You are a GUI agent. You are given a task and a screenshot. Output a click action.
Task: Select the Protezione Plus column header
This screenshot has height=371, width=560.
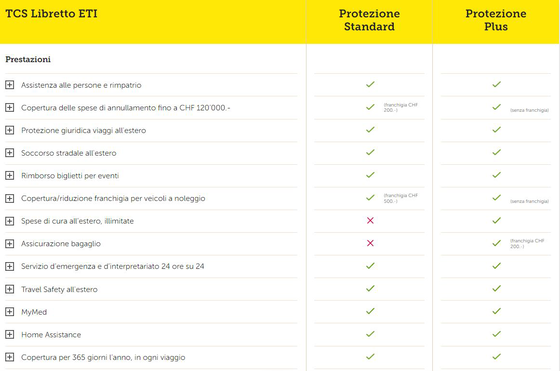point(496,20)
